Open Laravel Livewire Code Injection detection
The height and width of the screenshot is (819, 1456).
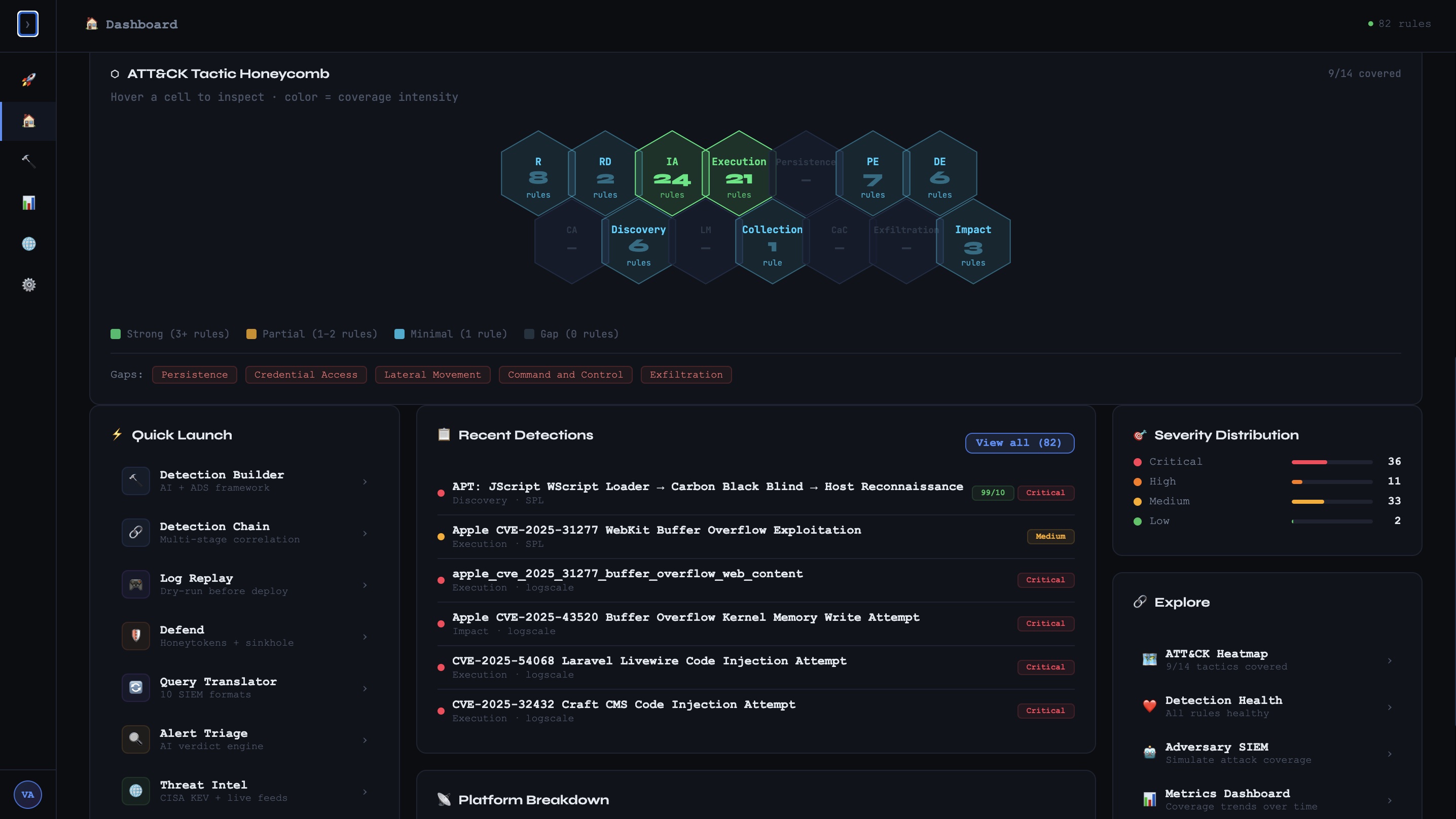649,661
